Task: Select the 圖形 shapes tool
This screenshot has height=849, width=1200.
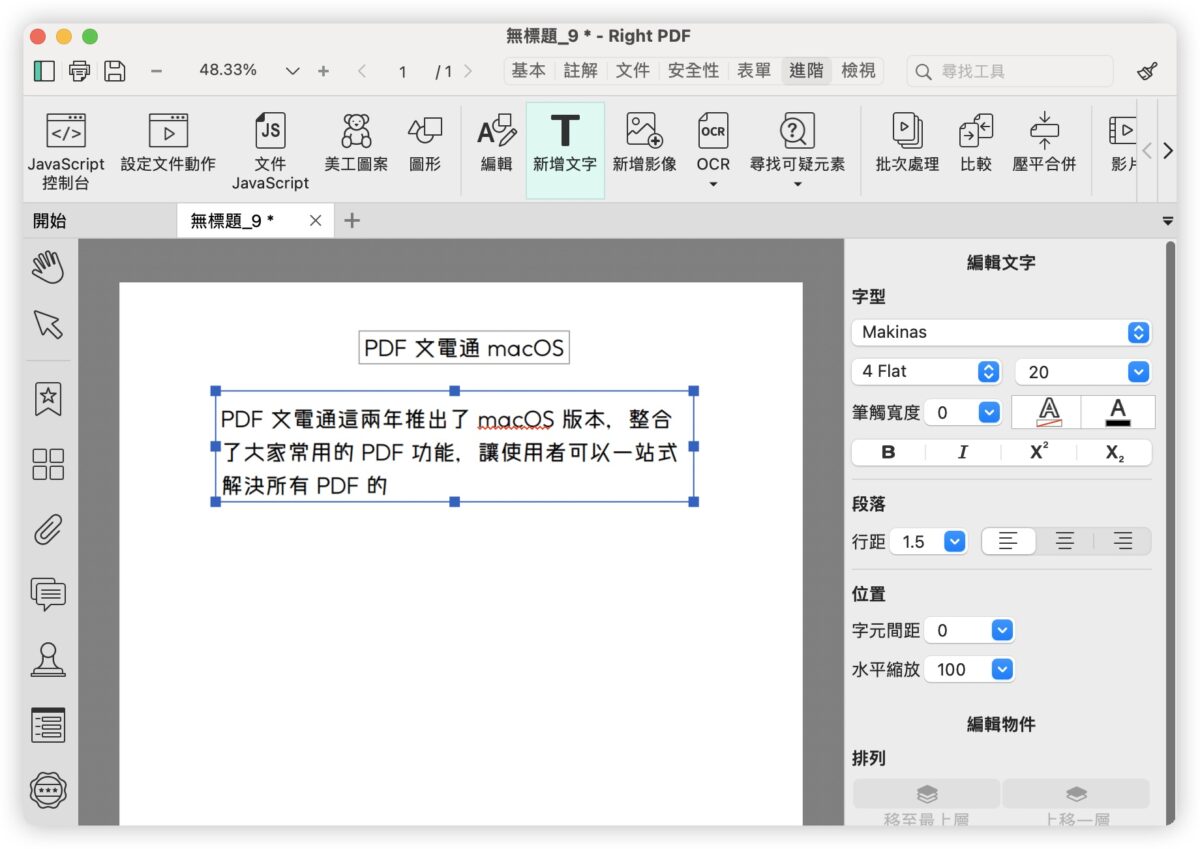Action: click(x=425, y=142)
